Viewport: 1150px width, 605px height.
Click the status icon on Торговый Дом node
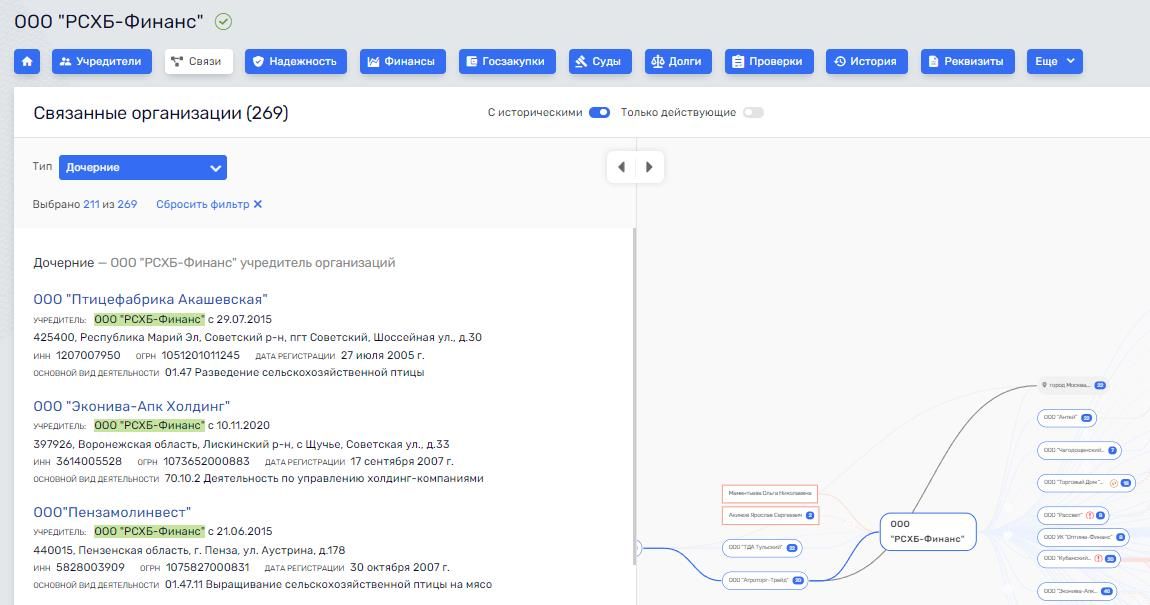(1113, 483)
